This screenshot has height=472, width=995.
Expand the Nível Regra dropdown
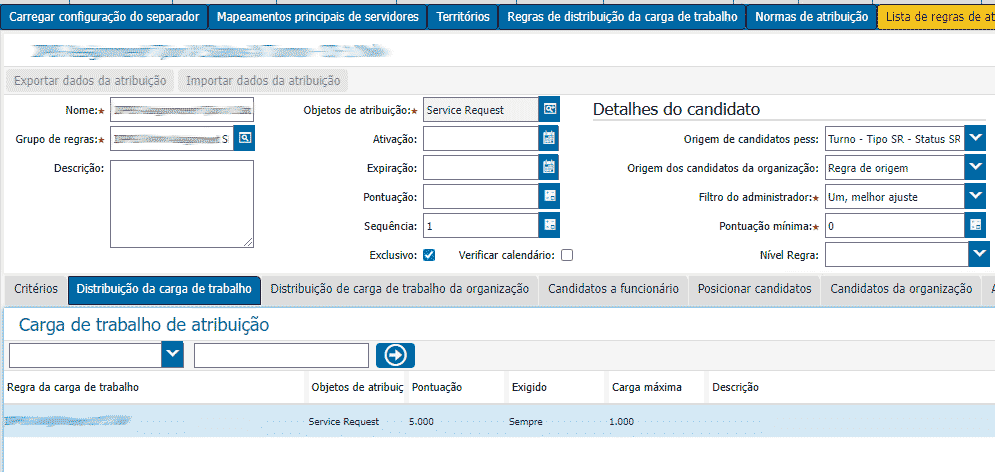click(x=979, y=255)
